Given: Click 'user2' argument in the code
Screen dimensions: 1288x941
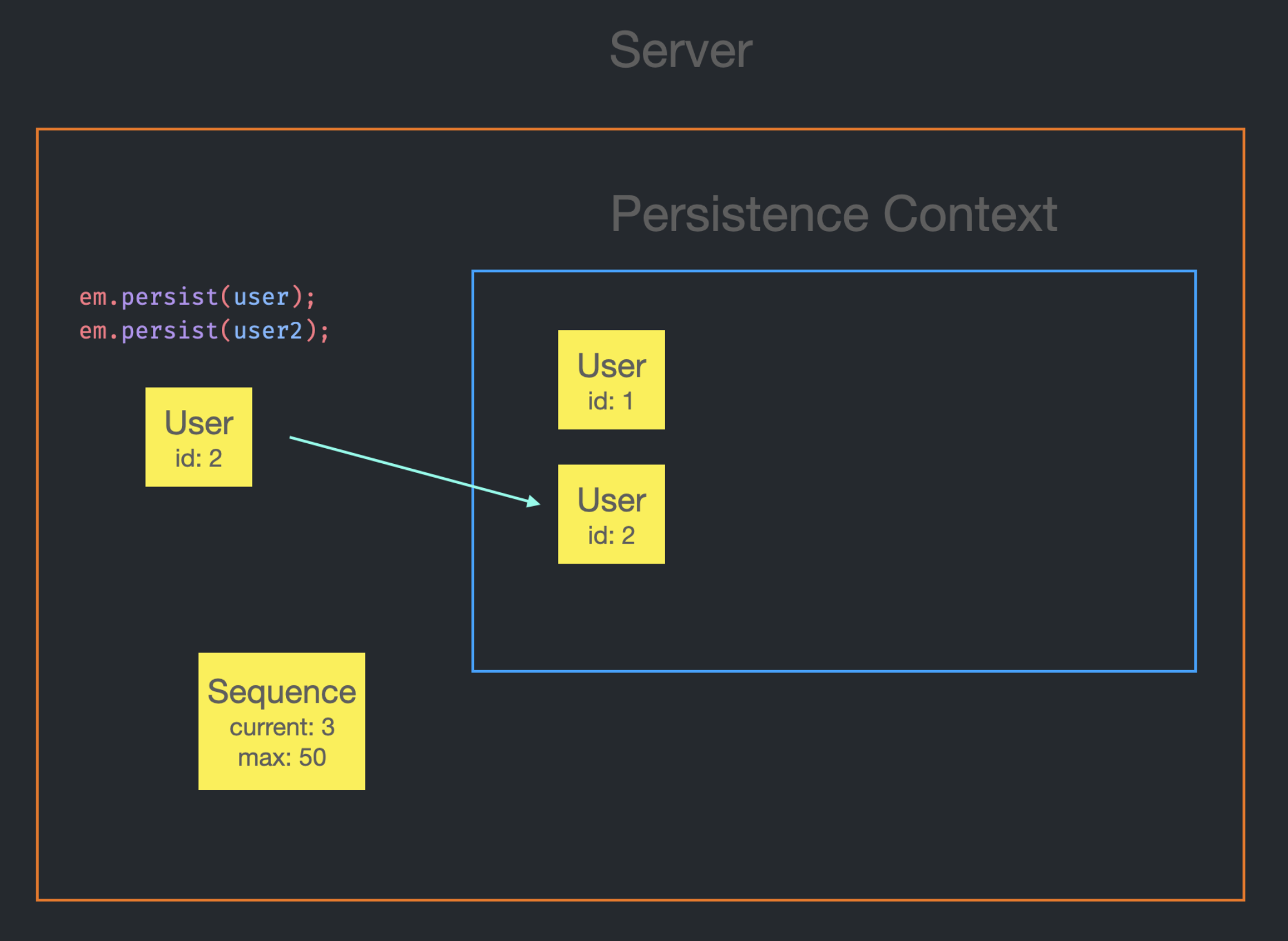Looking at the screenshot, I should pos(268,331).
